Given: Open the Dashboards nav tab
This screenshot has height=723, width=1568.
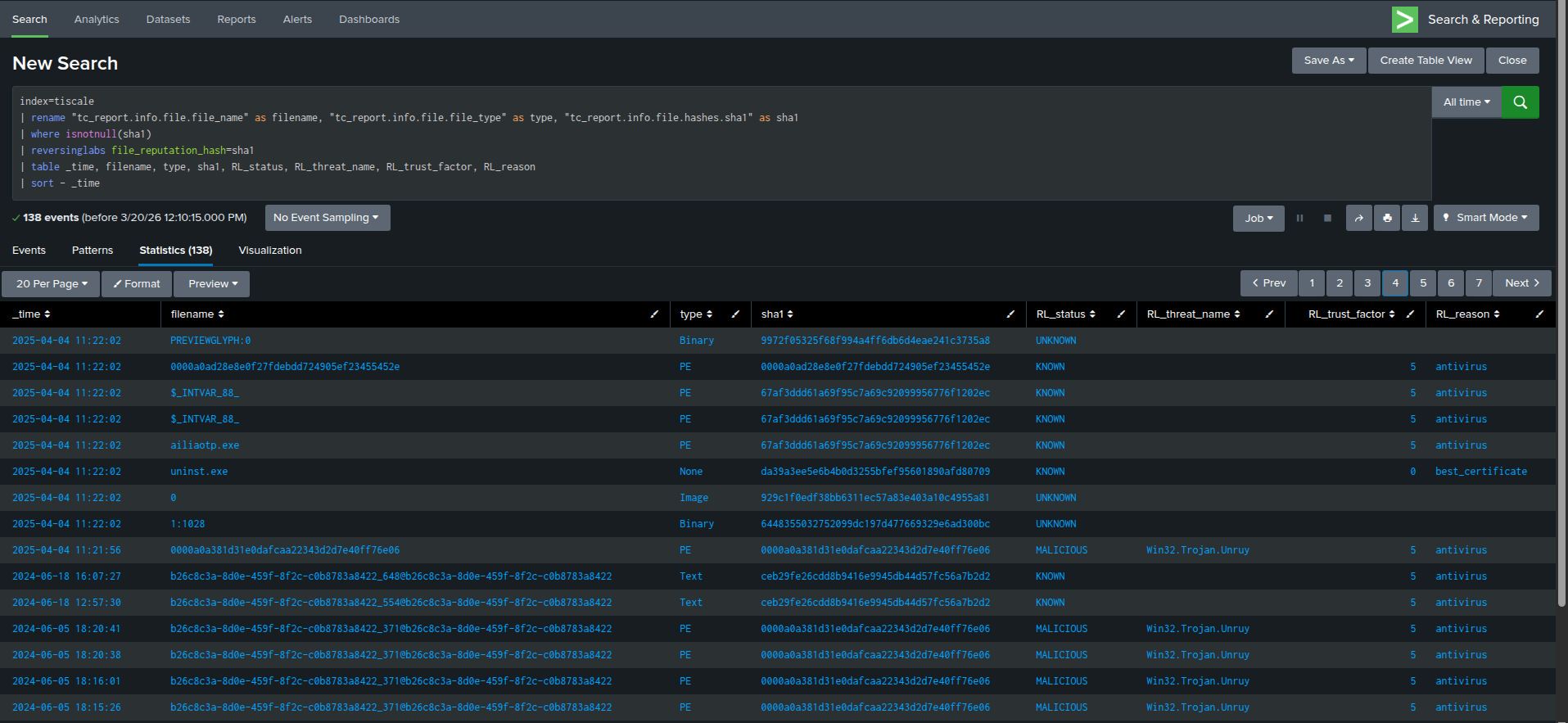Looking at the screenshot, I should (x=369, y=20).
